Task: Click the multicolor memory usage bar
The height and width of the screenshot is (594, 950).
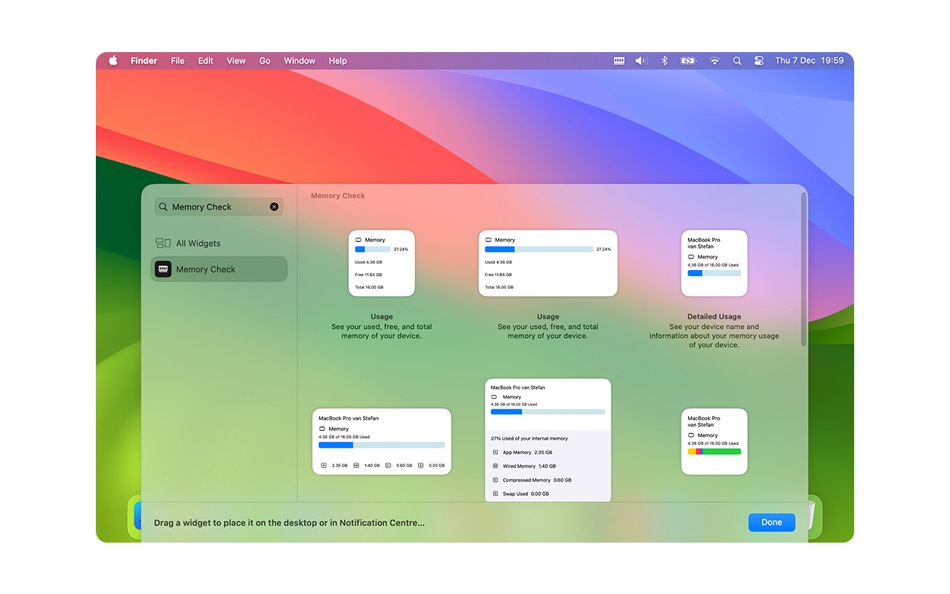Action: (714, 452)
